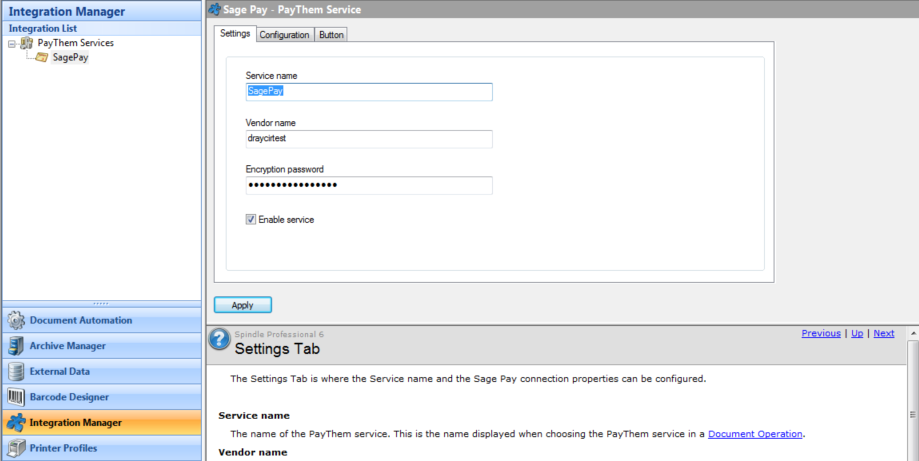Follow the Next help link
This screenshot has width=919, height=461.
tap(884, 333)
